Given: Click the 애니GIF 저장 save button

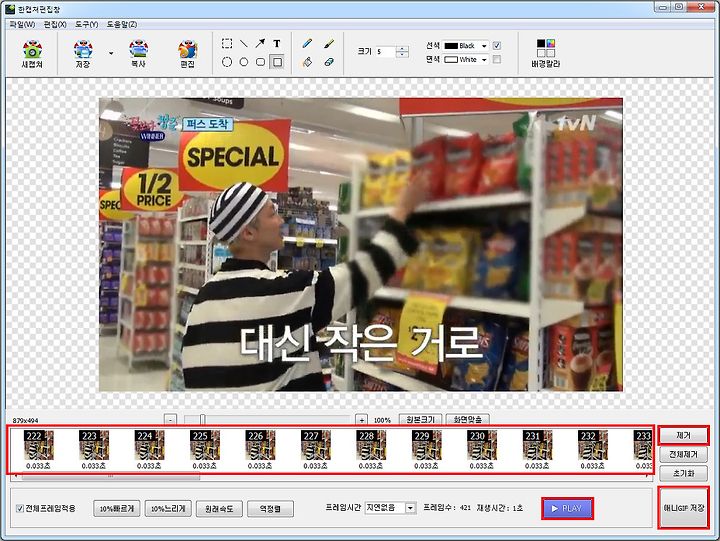Looking at the screenshot, I should [684, 508].
